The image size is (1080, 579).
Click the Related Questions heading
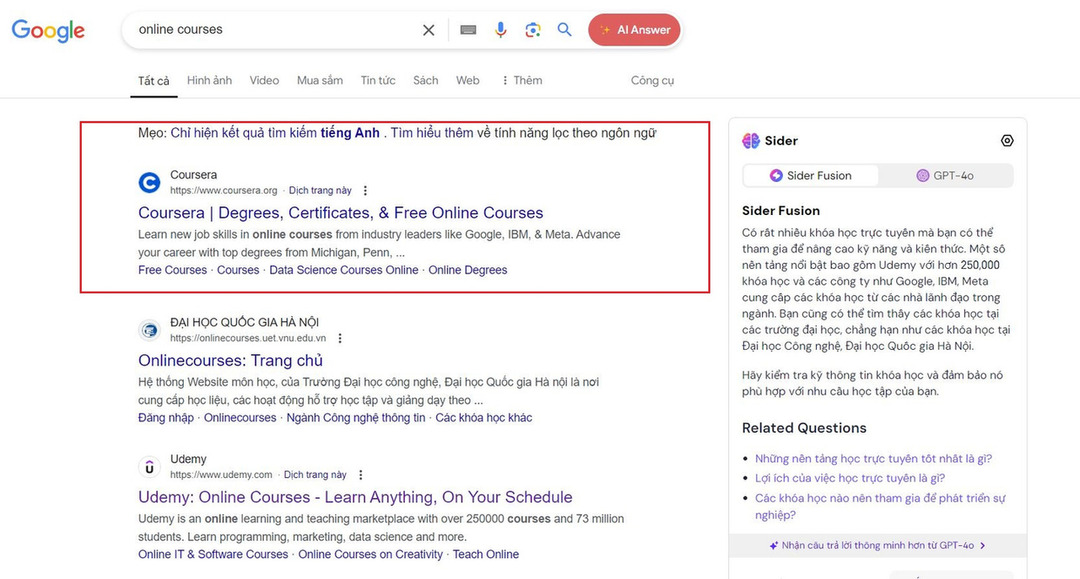click(x=804, y=428)
